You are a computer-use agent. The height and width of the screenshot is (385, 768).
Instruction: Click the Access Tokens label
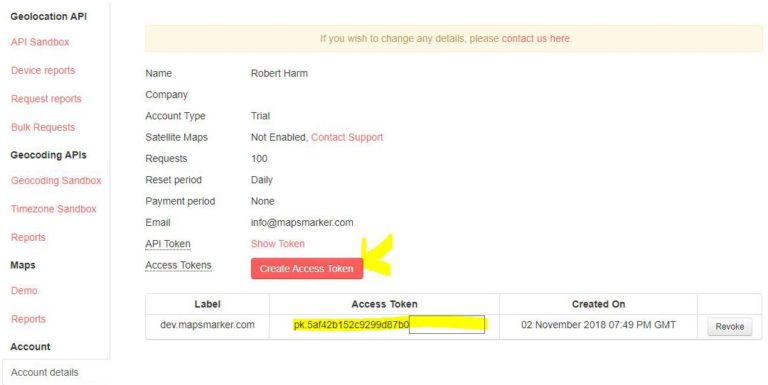178,265
